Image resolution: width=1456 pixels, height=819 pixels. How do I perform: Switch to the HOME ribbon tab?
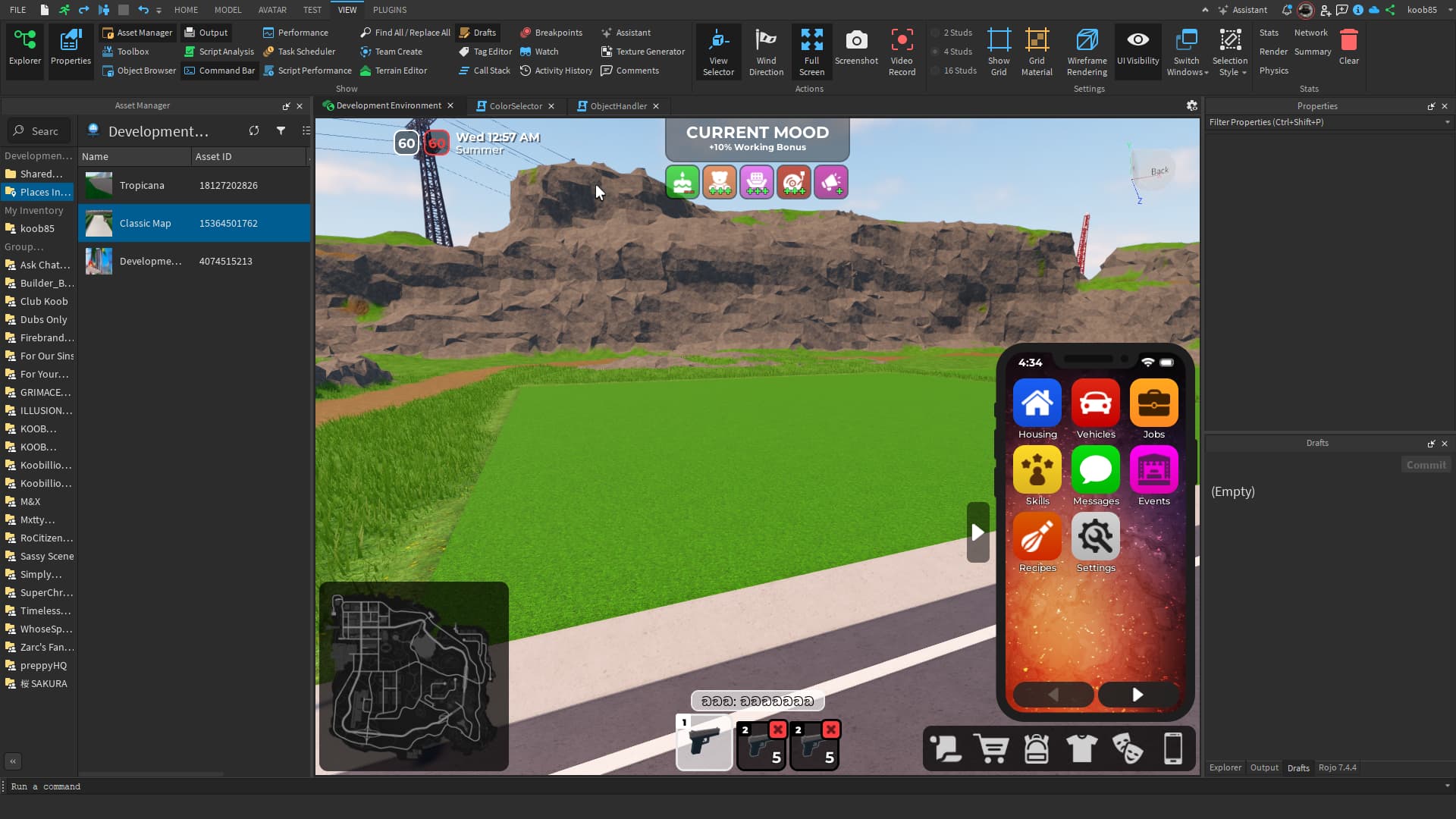click(186, 10)
